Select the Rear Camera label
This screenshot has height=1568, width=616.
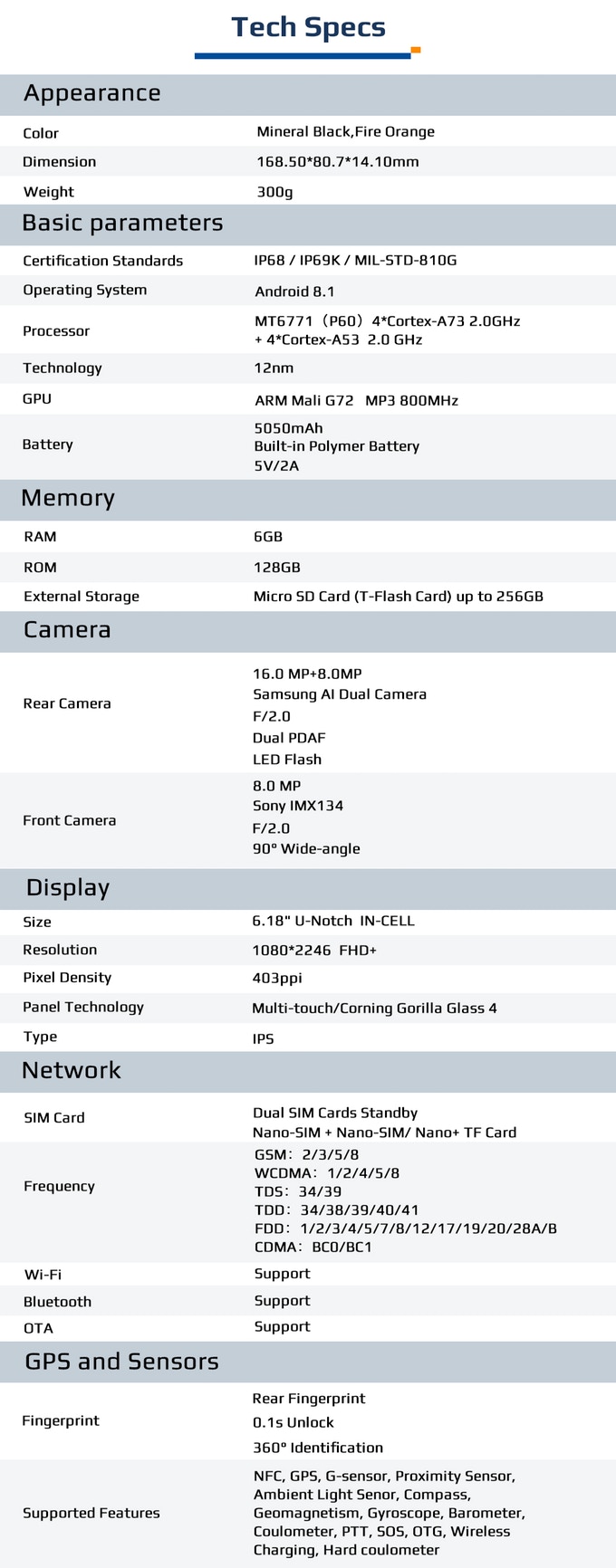pos(67,703)
